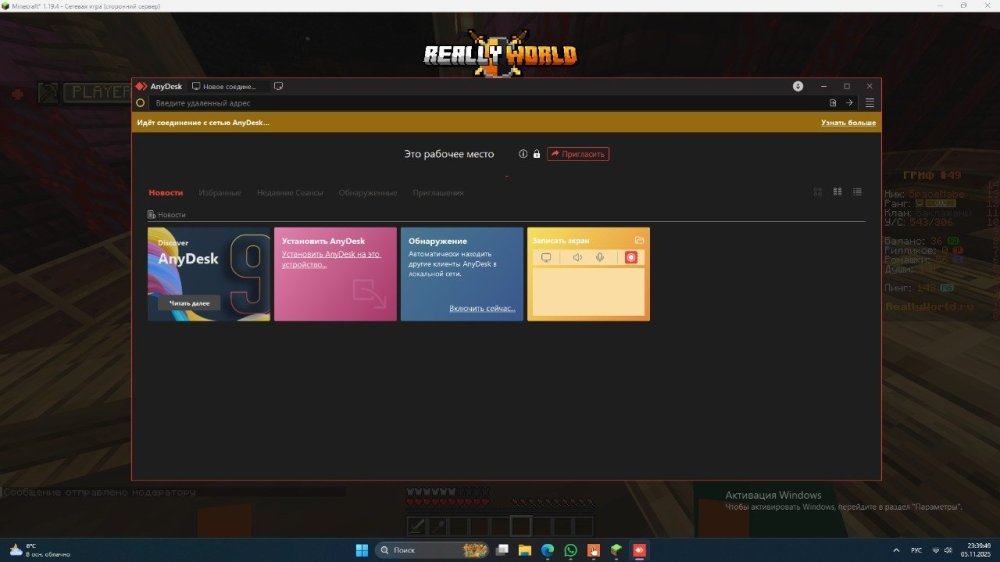Click the AnyDesk logo in title bar
Screen dimensions: 1000x562
(141, 86)
